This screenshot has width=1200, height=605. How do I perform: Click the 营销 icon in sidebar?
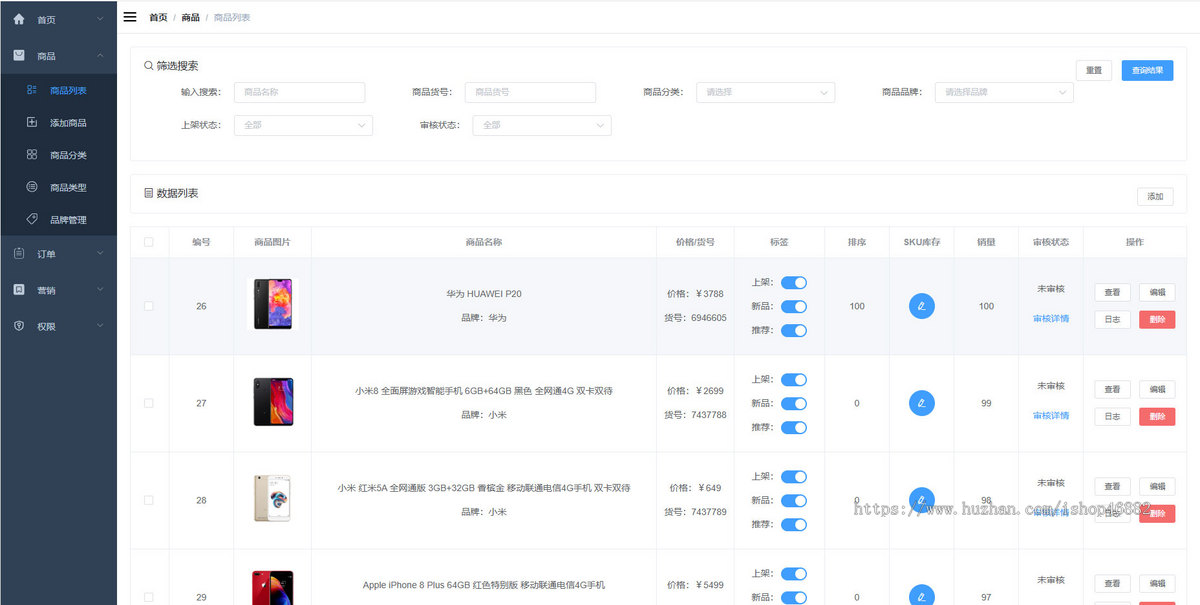coord(19,290)
